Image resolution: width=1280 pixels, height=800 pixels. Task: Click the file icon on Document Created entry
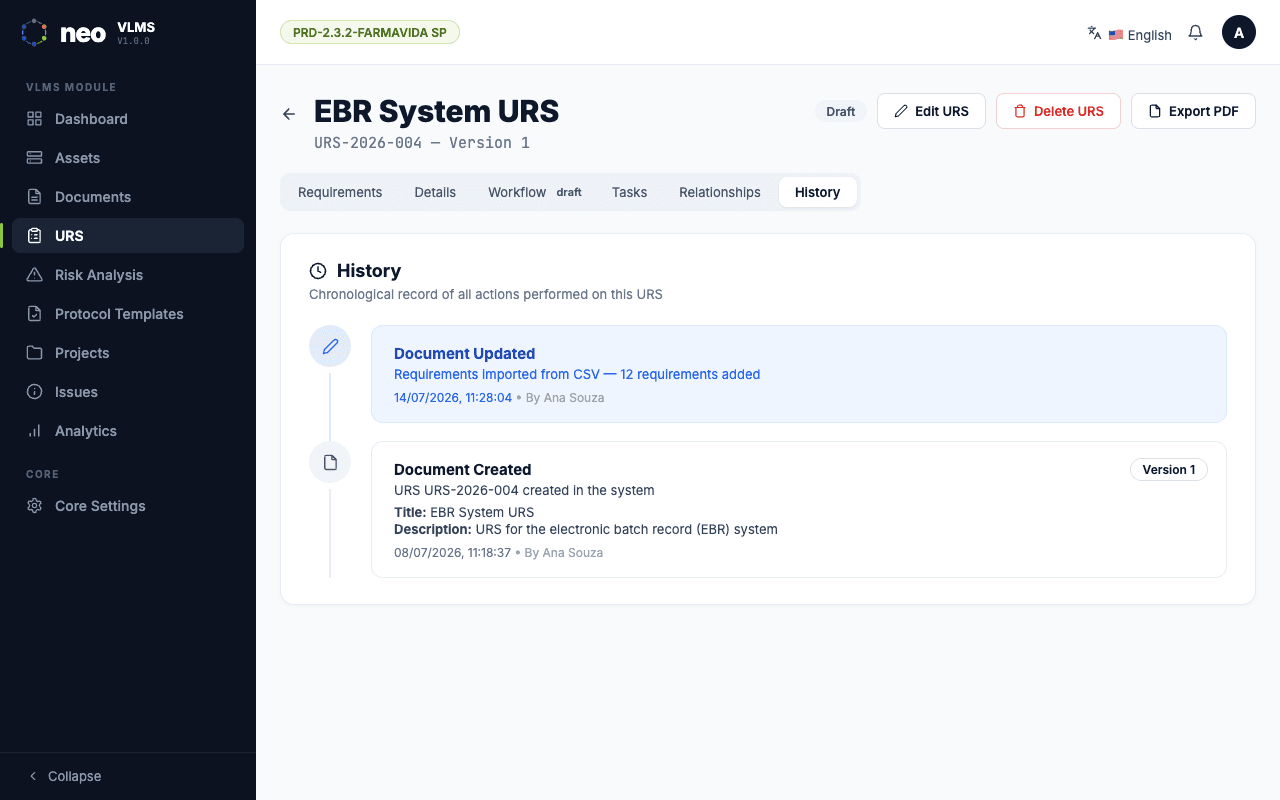pyautogui.click(x=330, y=462)
